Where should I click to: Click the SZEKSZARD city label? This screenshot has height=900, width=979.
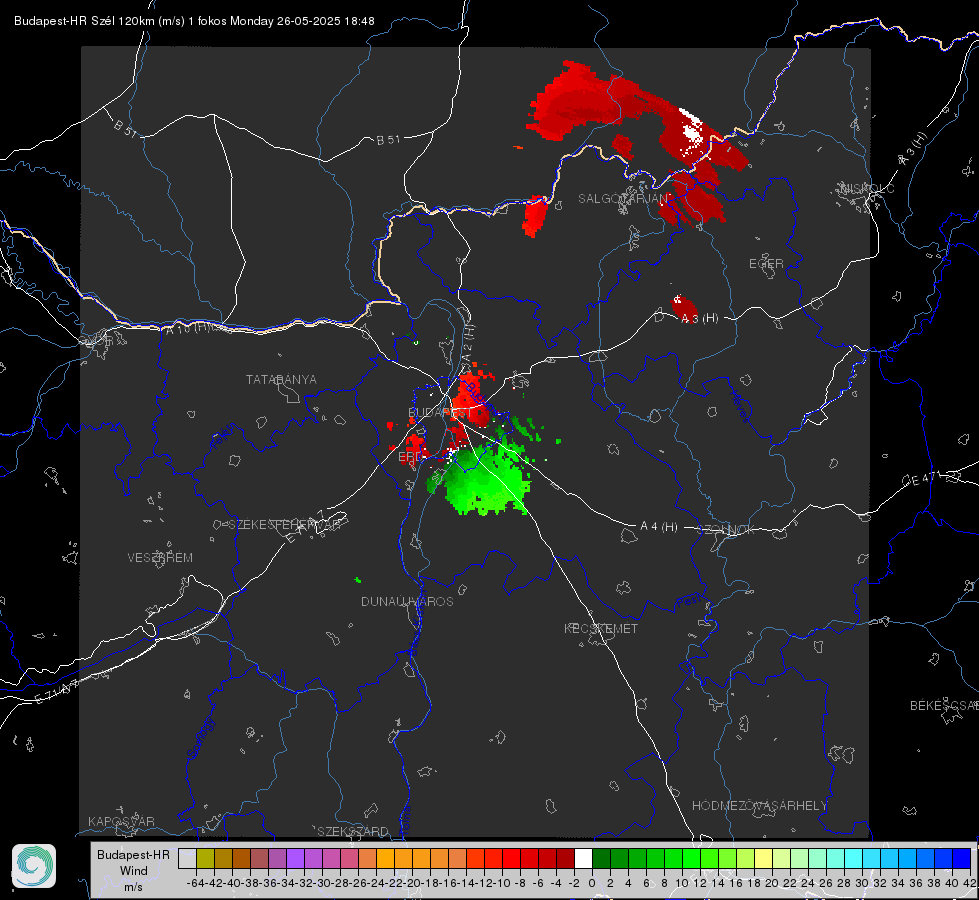(353, 831)
